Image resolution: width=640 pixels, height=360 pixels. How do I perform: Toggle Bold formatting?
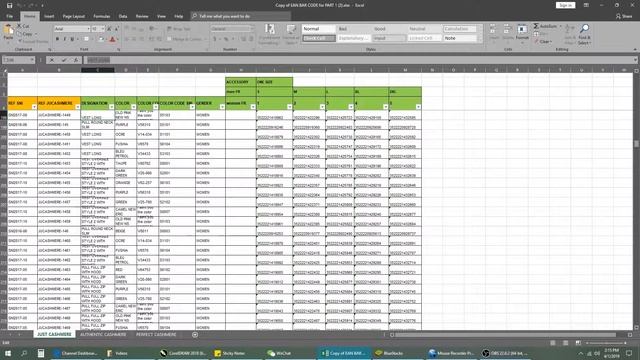tap(57, 39)
